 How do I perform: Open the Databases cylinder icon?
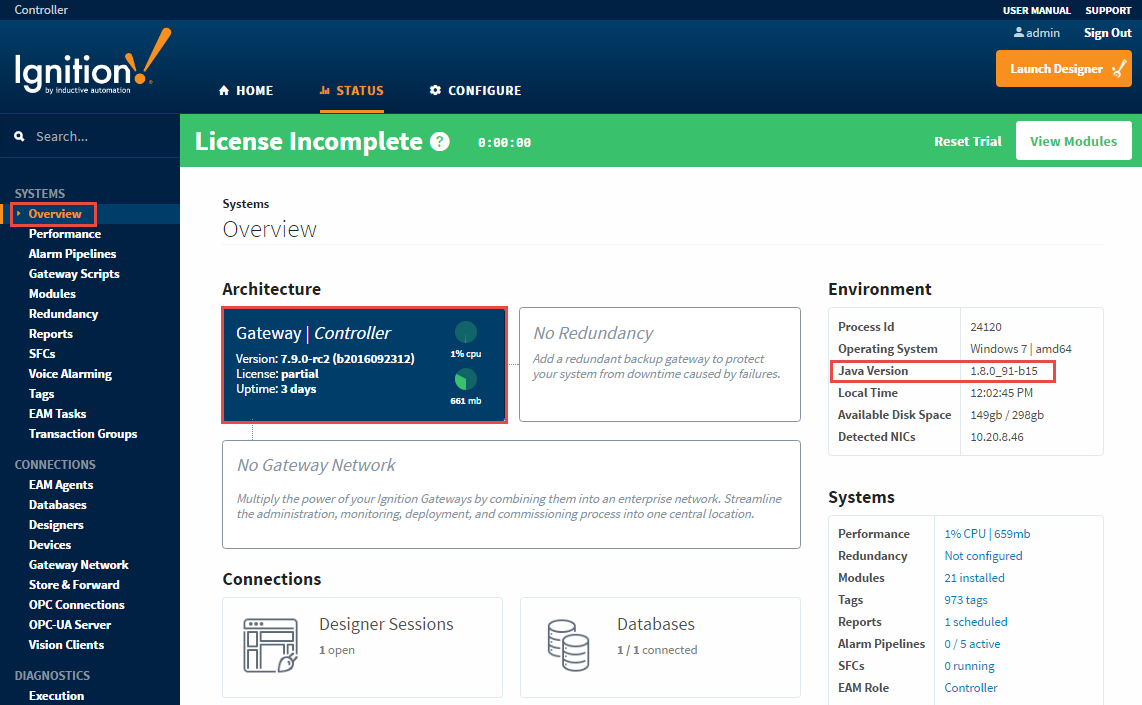(x=567, y=645)
